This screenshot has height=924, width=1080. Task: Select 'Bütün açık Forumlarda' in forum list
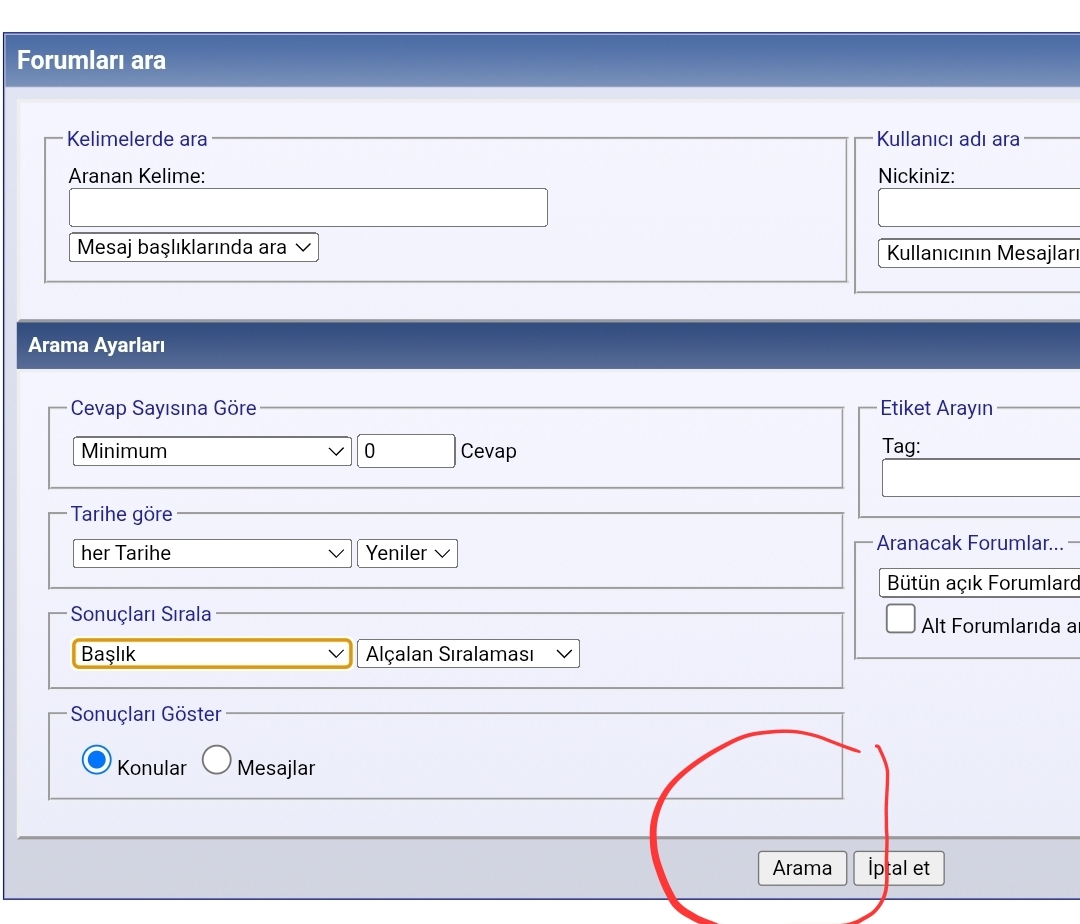980,583
